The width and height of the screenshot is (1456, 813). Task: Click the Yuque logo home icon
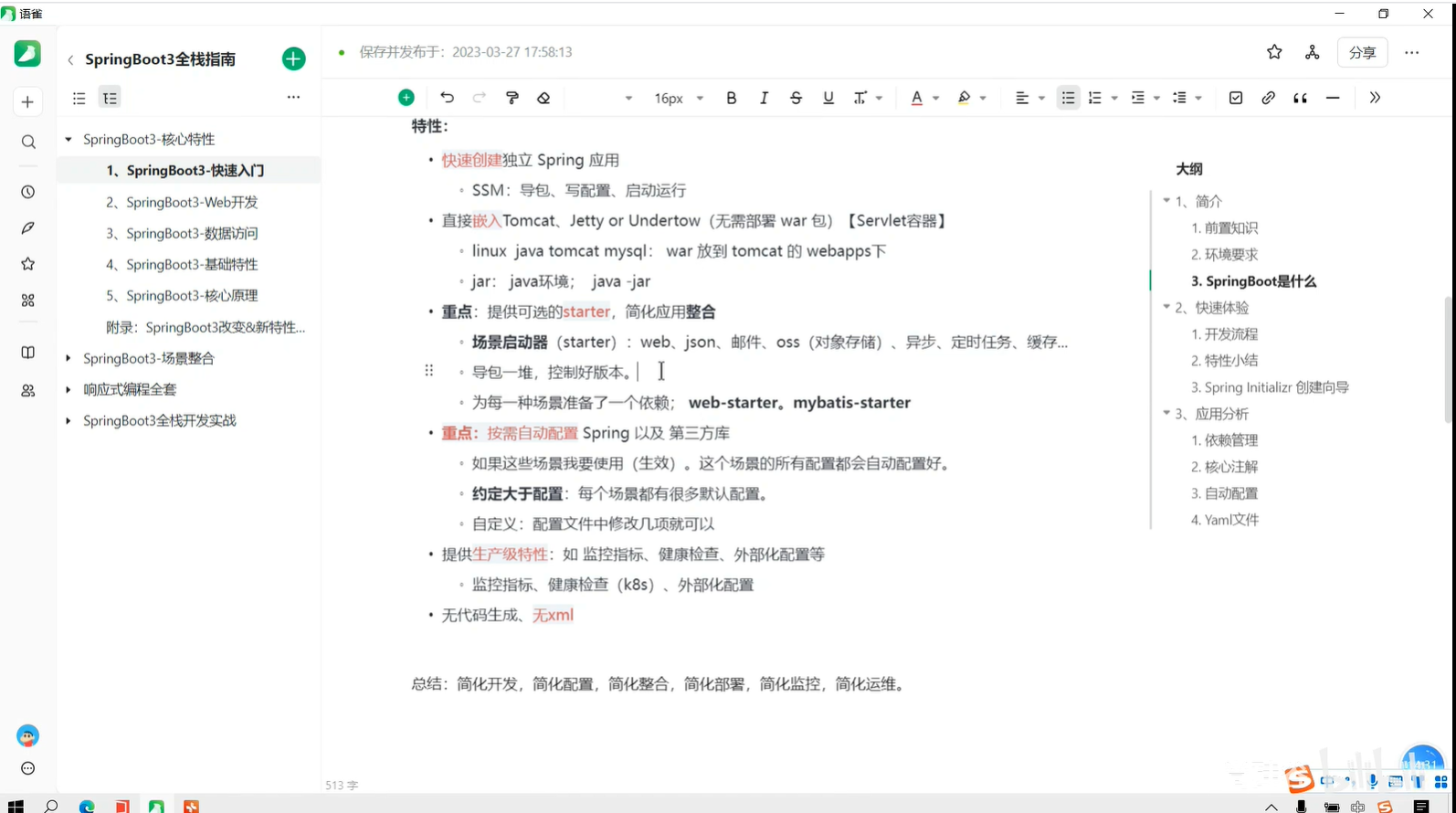[27, 53]
